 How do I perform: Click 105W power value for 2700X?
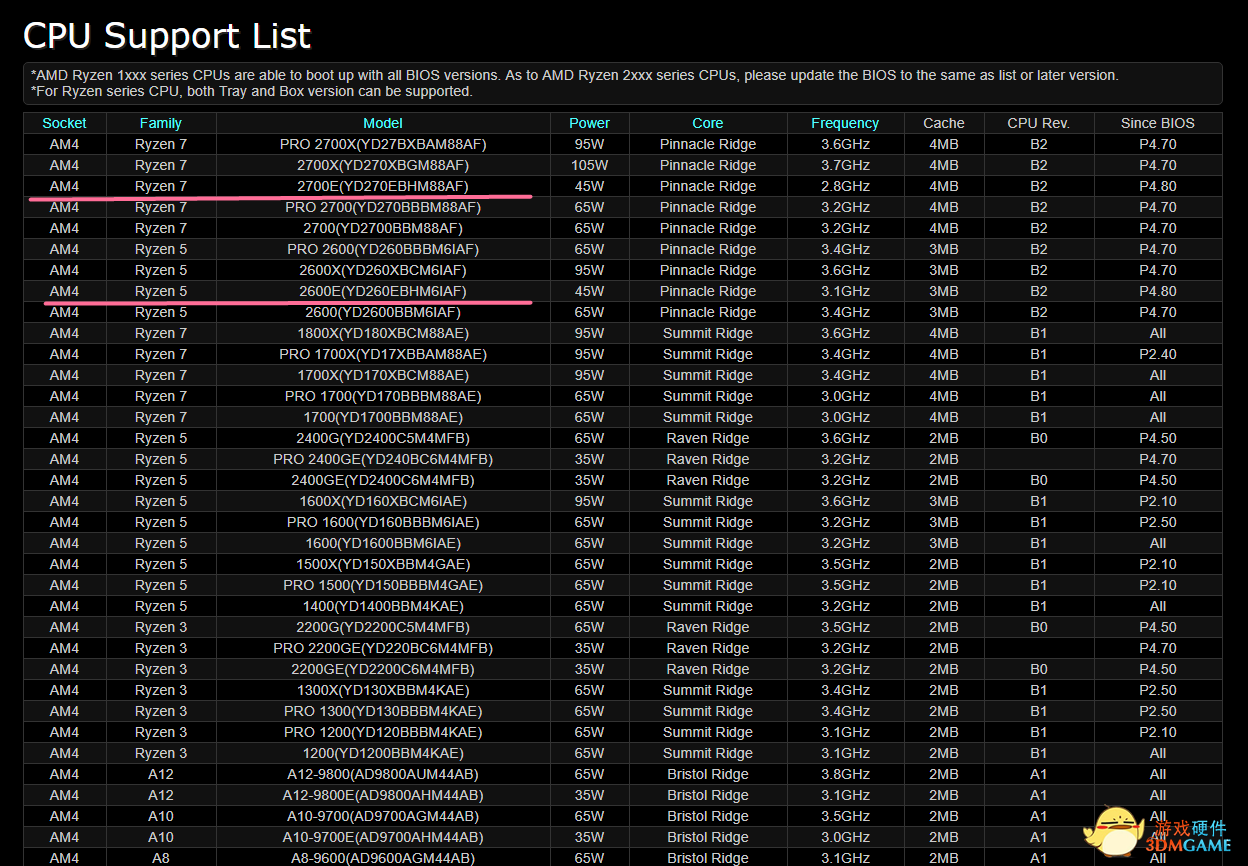(x=589, y=165)
